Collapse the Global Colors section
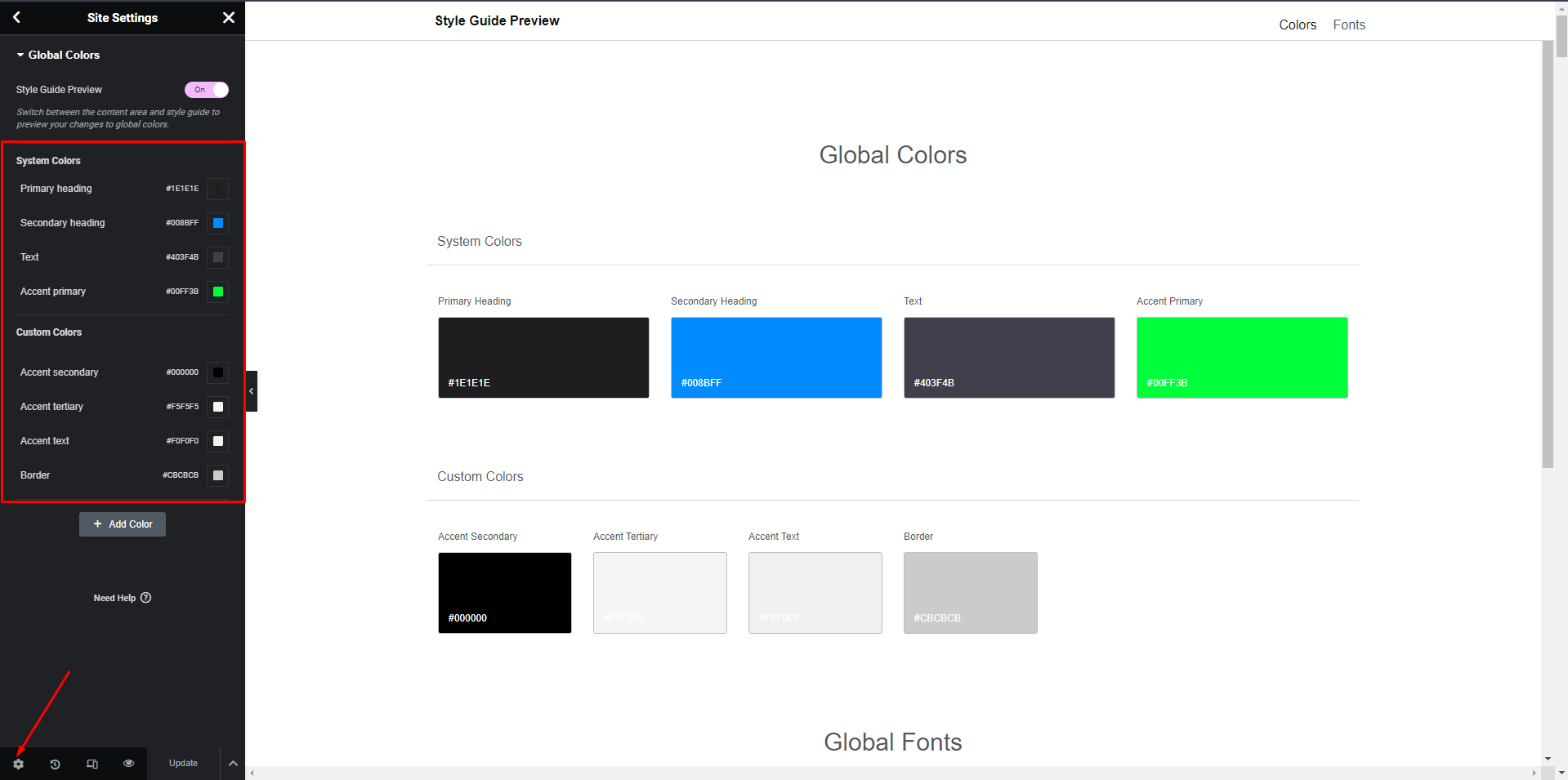Image resolution: width=1568 pixels, height=780 pixels. [x=58, y=55]
